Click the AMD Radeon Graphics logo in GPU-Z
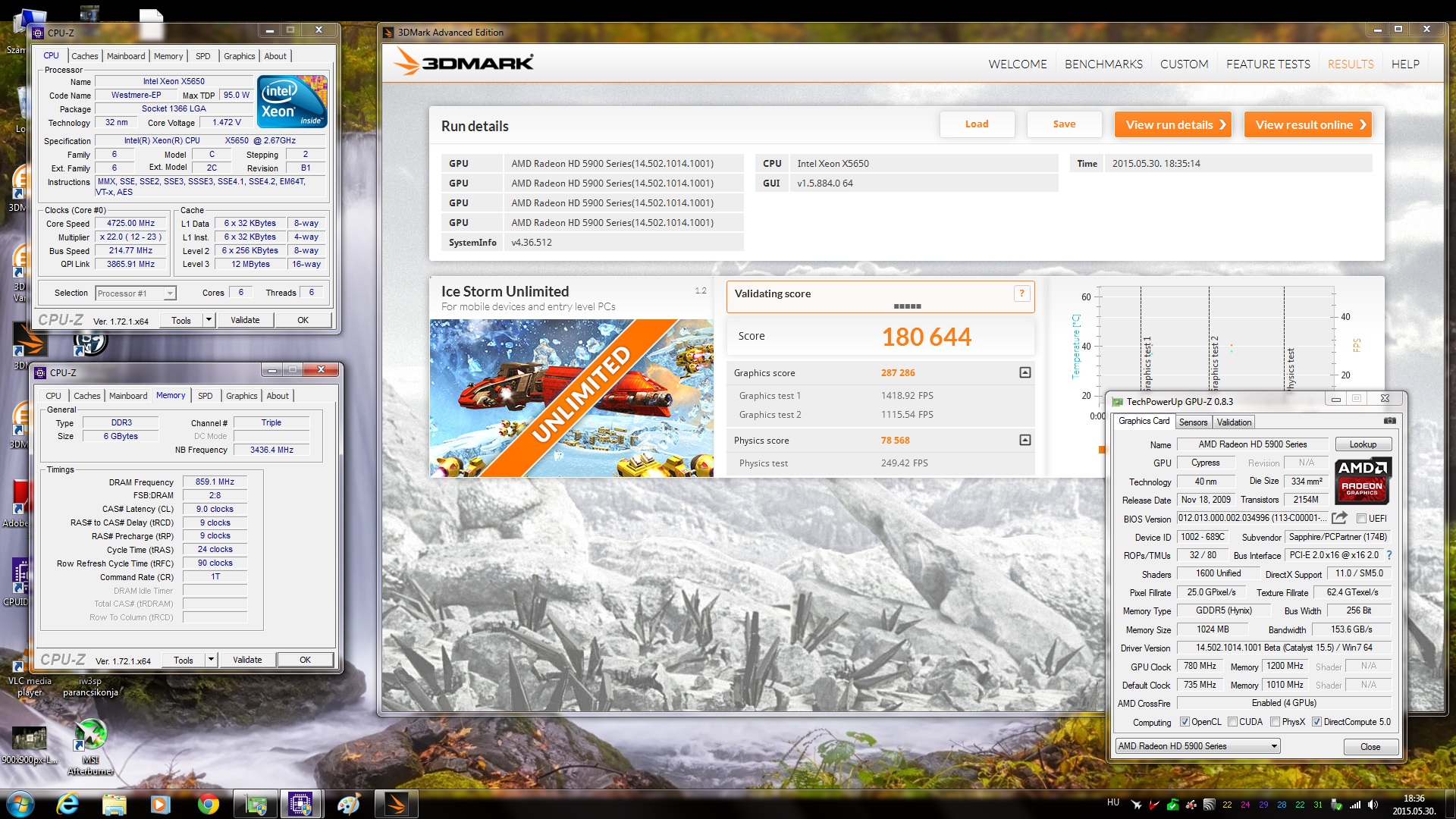The height and width of the screenshot is (819, 1456). 1362,481
